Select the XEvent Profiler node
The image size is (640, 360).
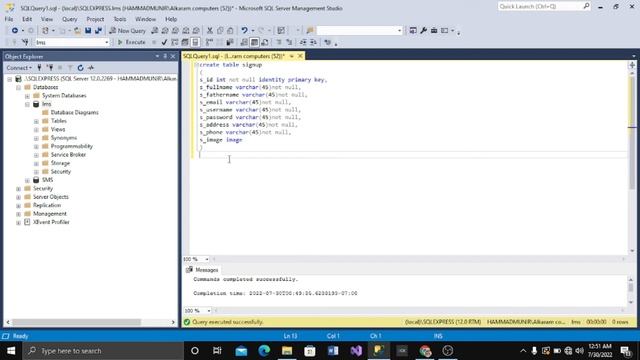tap(51, 222)
